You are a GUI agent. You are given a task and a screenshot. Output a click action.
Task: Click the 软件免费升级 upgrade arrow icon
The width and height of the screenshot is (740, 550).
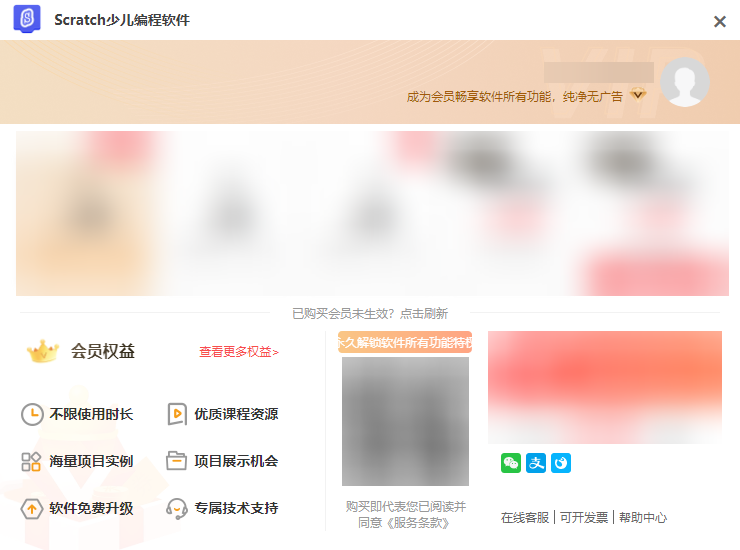[32, 508]
